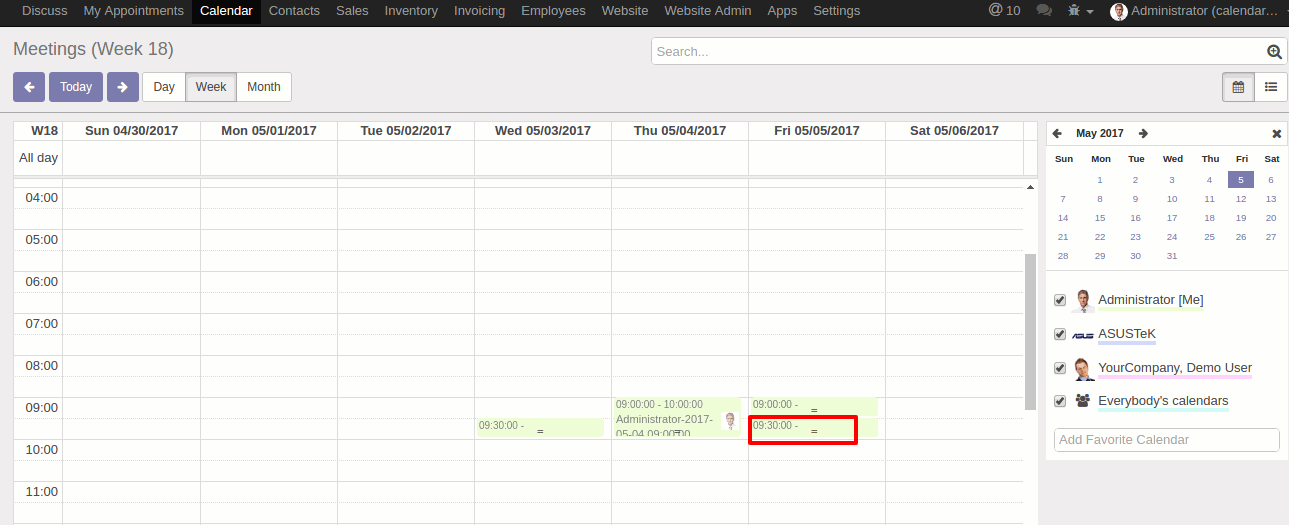Go to the next week with the right arrow button
Viewport: 1289px width, 525px height.
[123, 87]
